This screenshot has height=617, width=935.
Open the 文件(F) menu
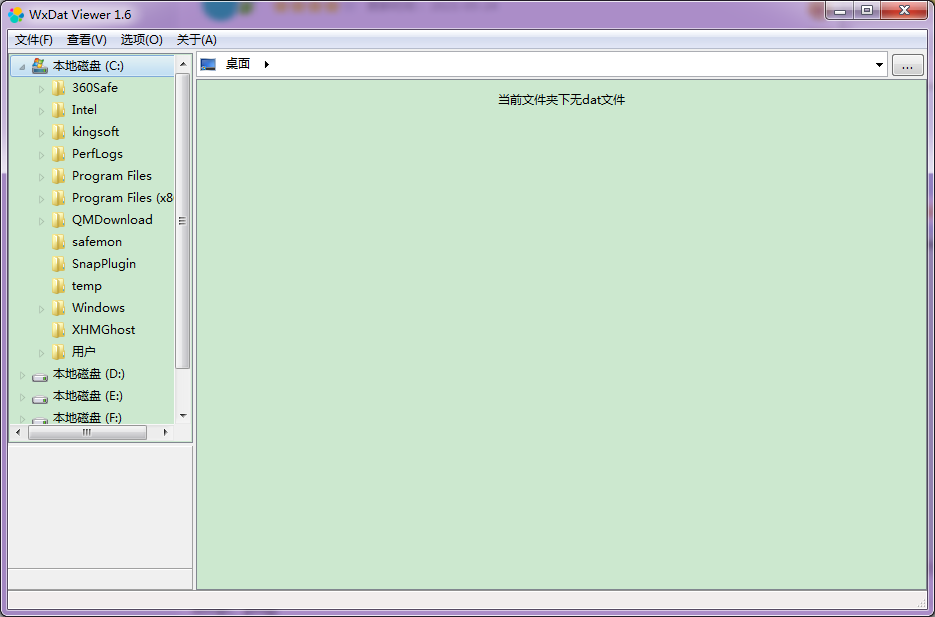click(31, 40)
